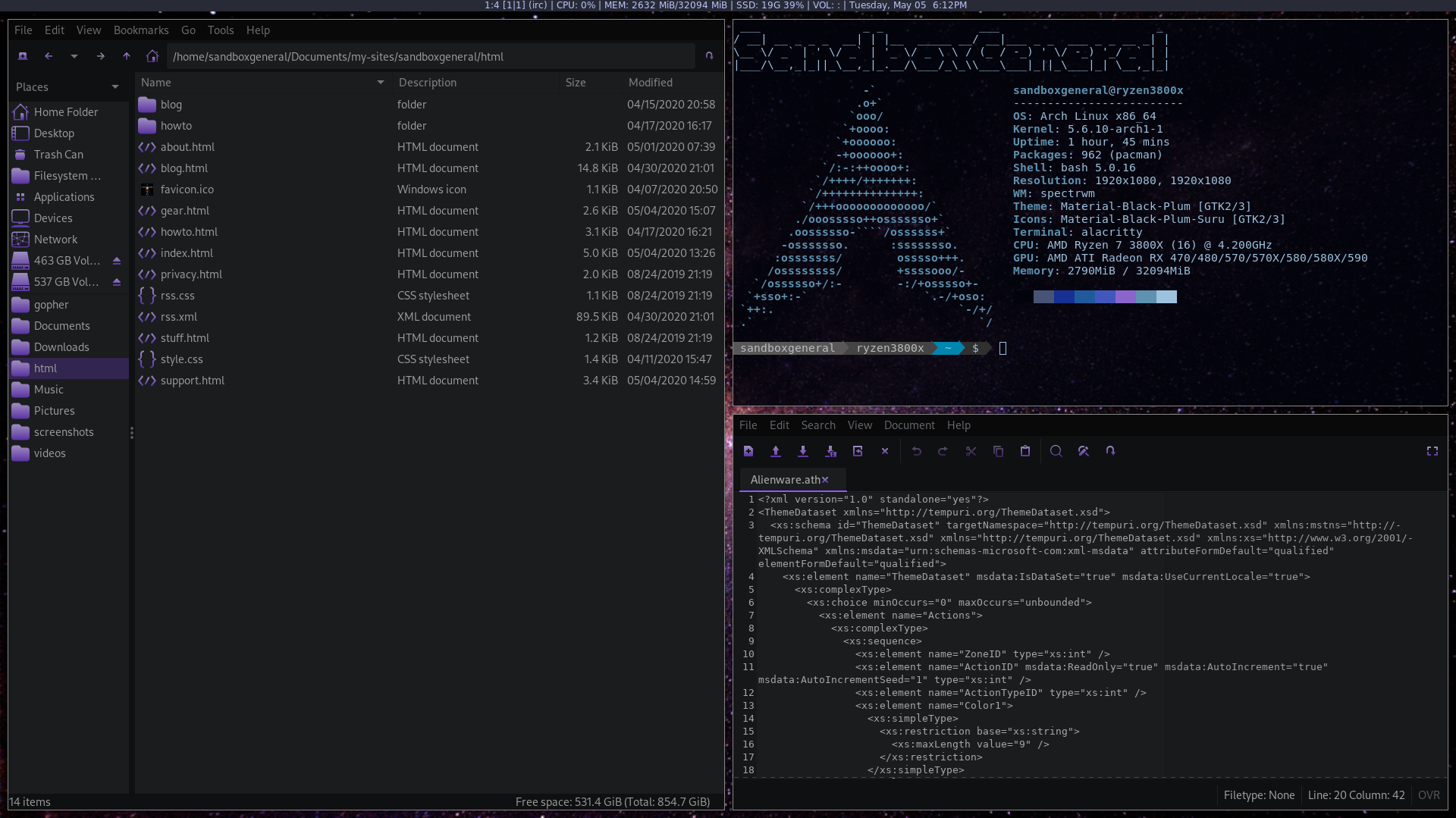Screen dimensions: 1456x818
Task: Open the Search menu in text editor
Action: click(x=818, y=425)
